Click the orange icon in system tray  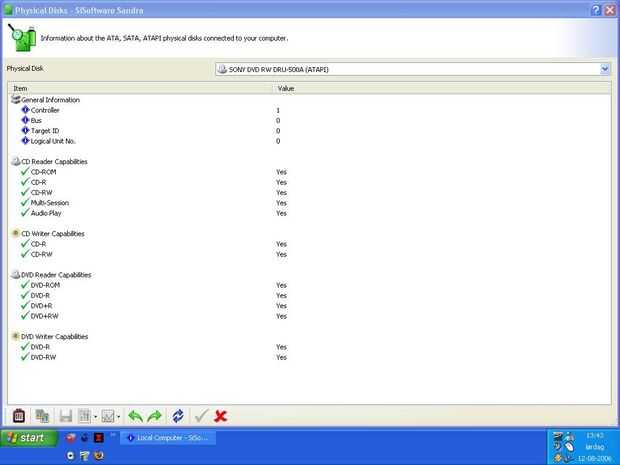click(x=558, y=458)
